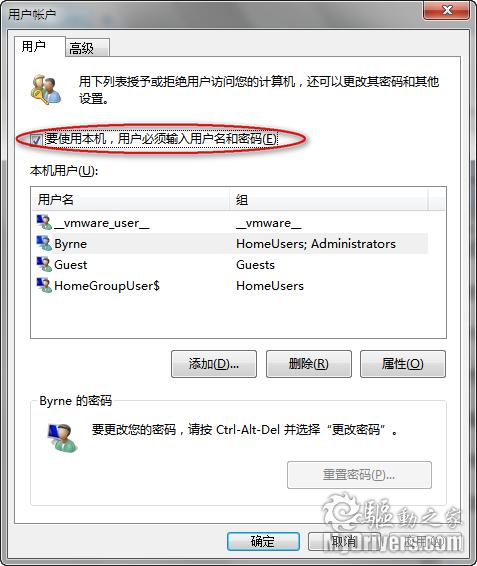477x566 pixels.
Task: Click the user icon in Byrne password section
Action: [62, 437]
